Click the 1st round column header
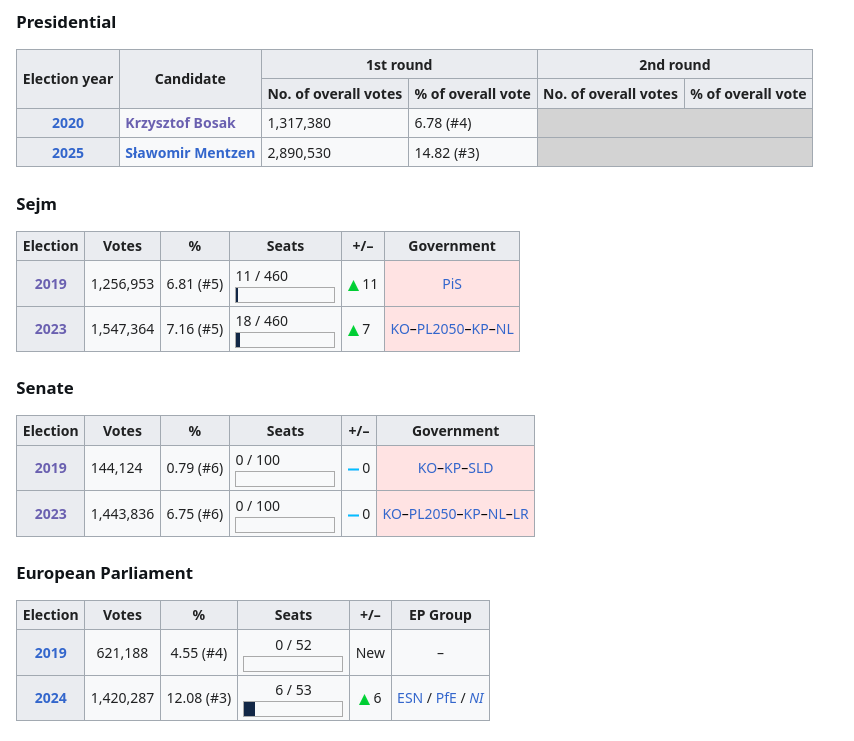Viewport: 854px width, 741px height. (399, 65)
